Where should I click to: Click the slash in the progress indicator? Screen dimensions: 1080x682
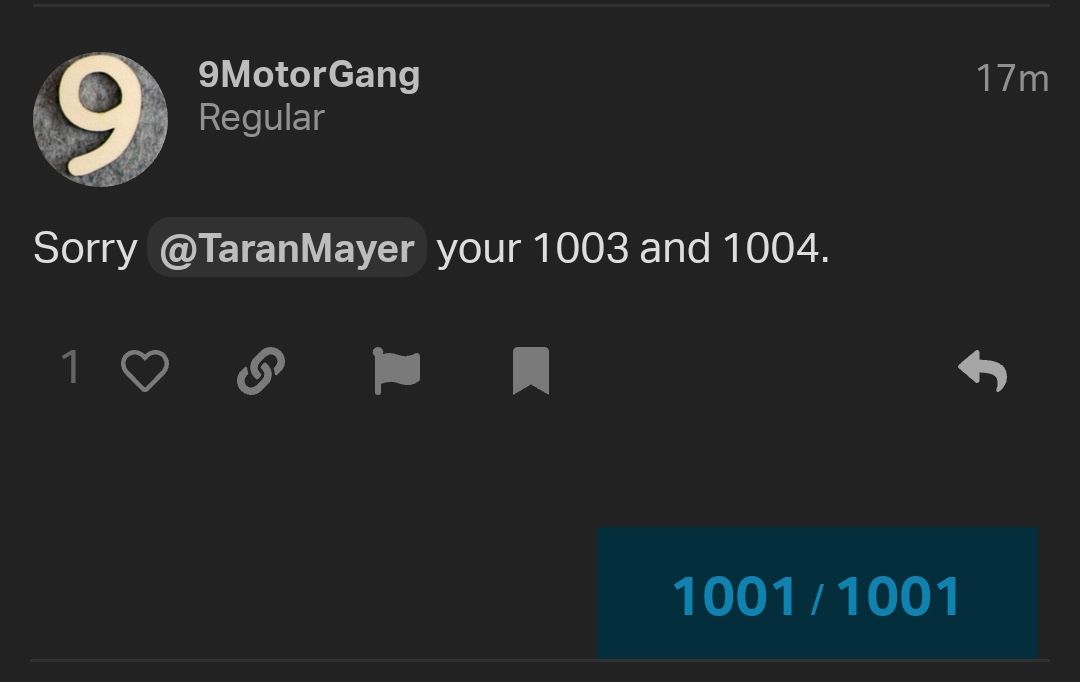pos(817,598)
